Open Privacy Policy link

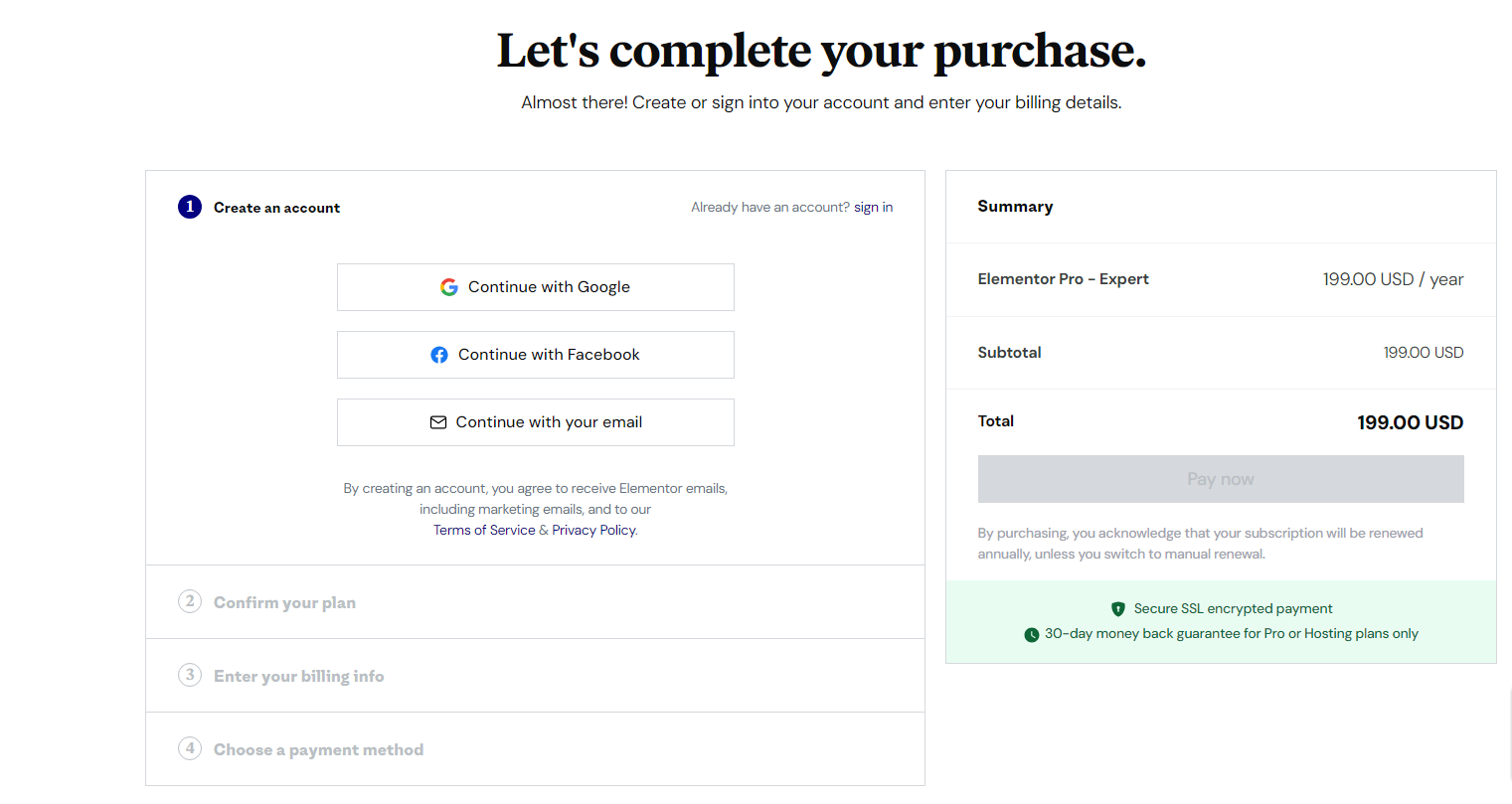594,531
